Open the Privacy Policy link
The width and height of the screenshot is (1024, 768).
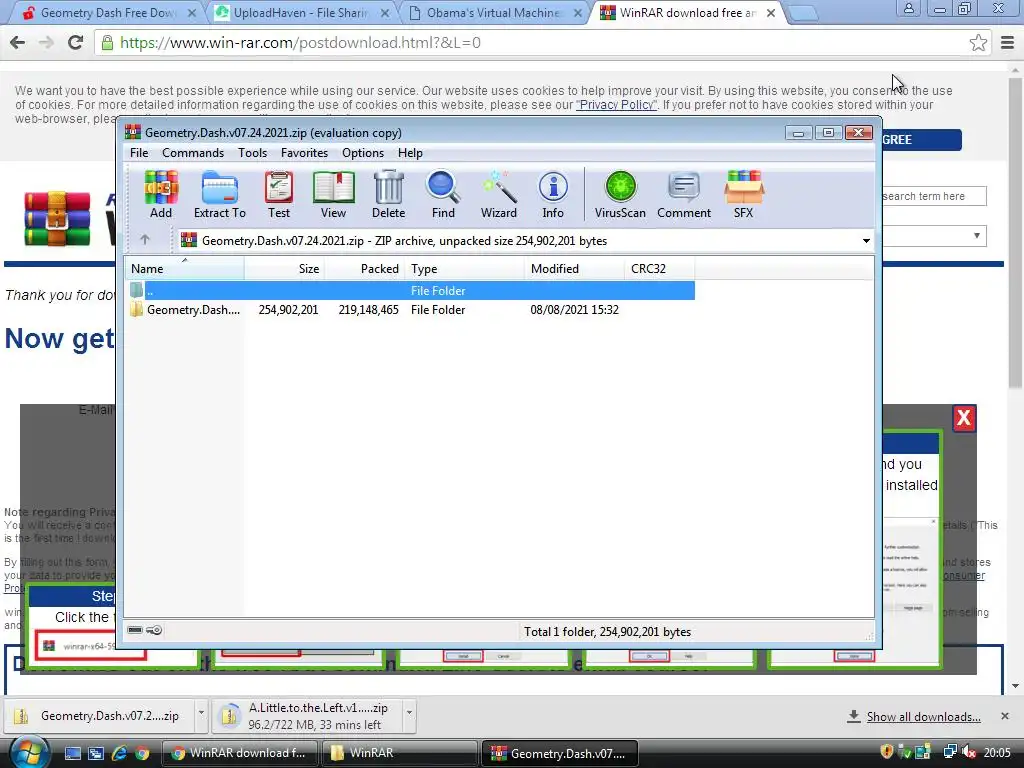click(x=616, y=104)
